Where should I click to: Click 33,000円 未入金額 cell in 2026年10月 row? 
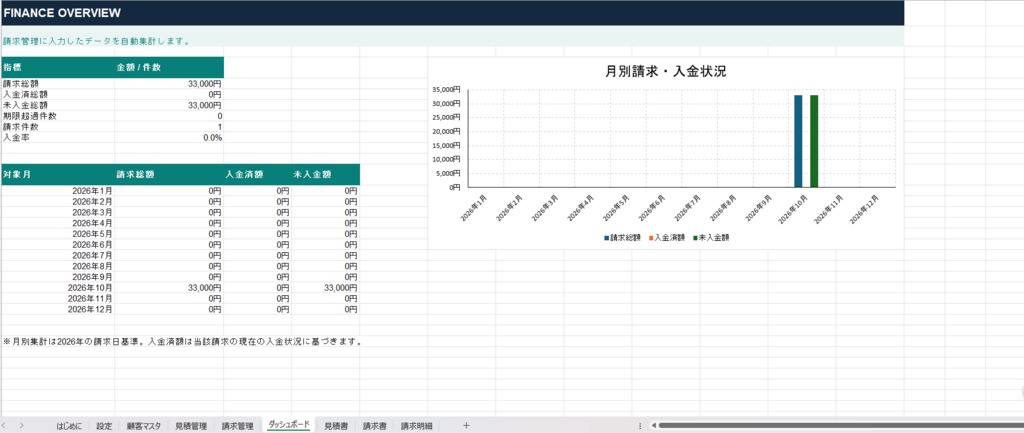[325, 287]
